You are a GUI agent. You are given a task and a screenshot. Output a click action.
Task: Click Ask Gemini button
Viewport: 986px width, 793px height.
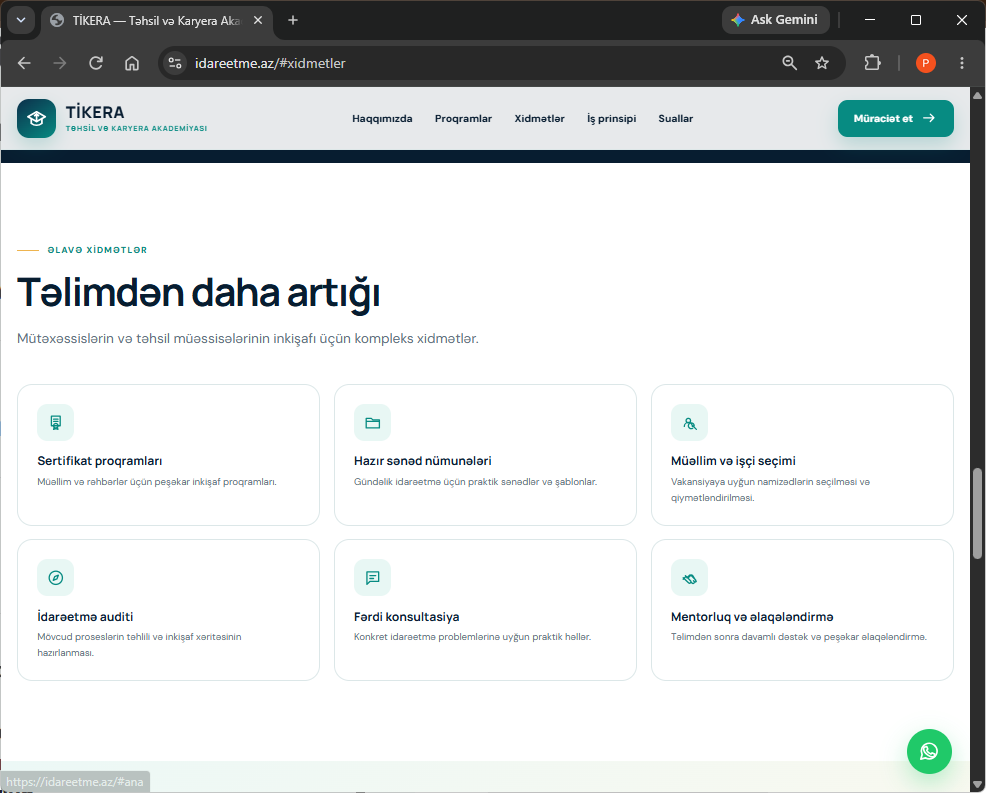click(x=775, y=20)
